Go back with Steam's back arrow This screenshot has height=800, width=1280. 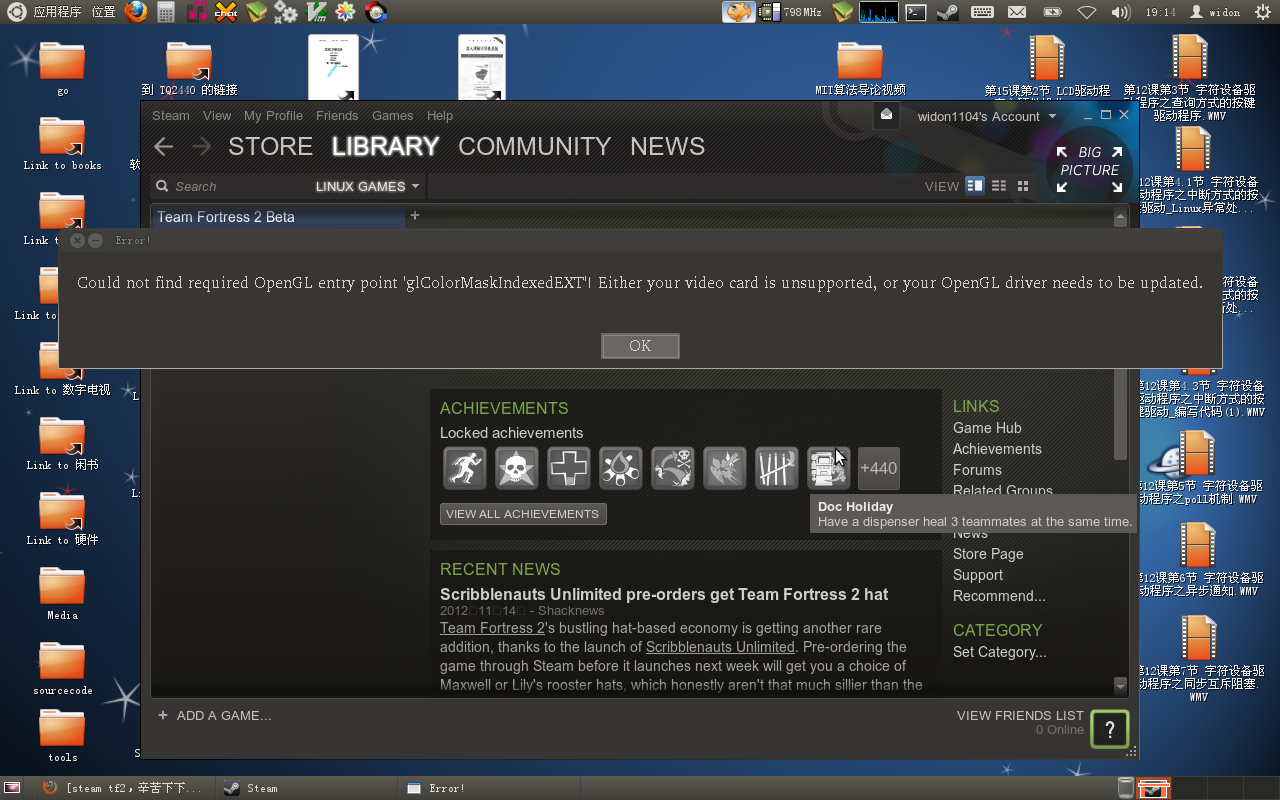pyautogui.click(x=164, y=147)
